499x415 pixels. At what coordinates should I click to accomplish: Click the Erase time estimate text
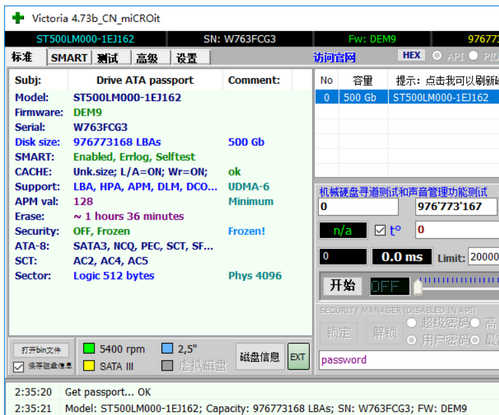[x=128, y=216]
